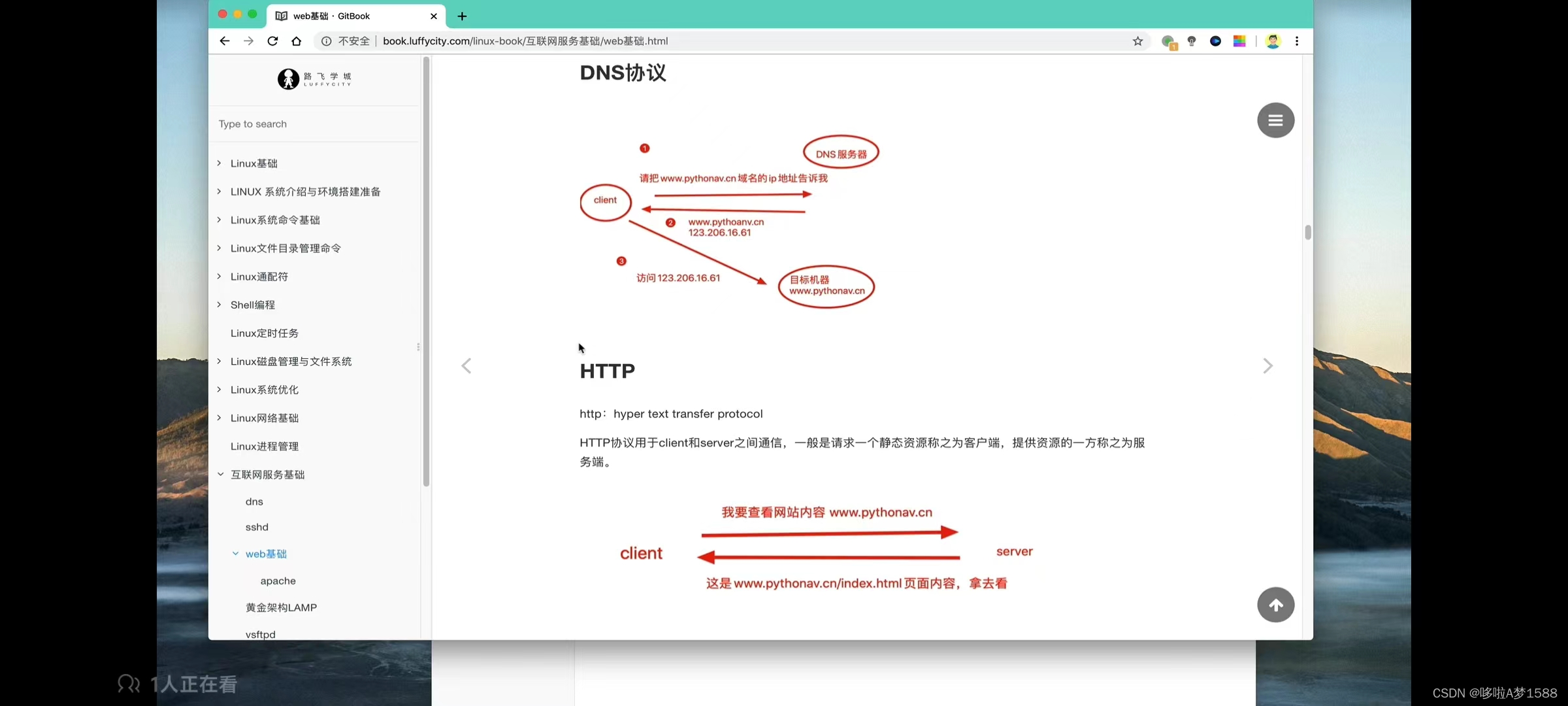The image size is (1568, 706).
Task: Open Chrome three-dot menu
Action: pos(1297,41)
